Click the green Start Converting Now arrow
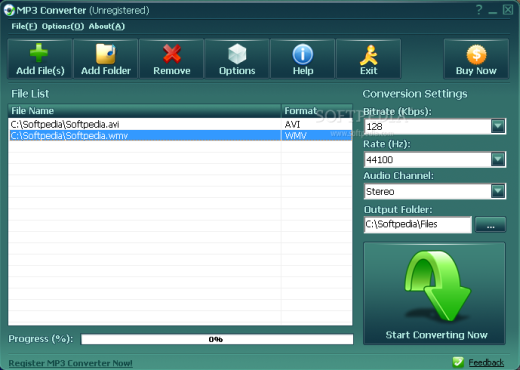This screenshot has width=520, height=370. click(x=437, y=285)
